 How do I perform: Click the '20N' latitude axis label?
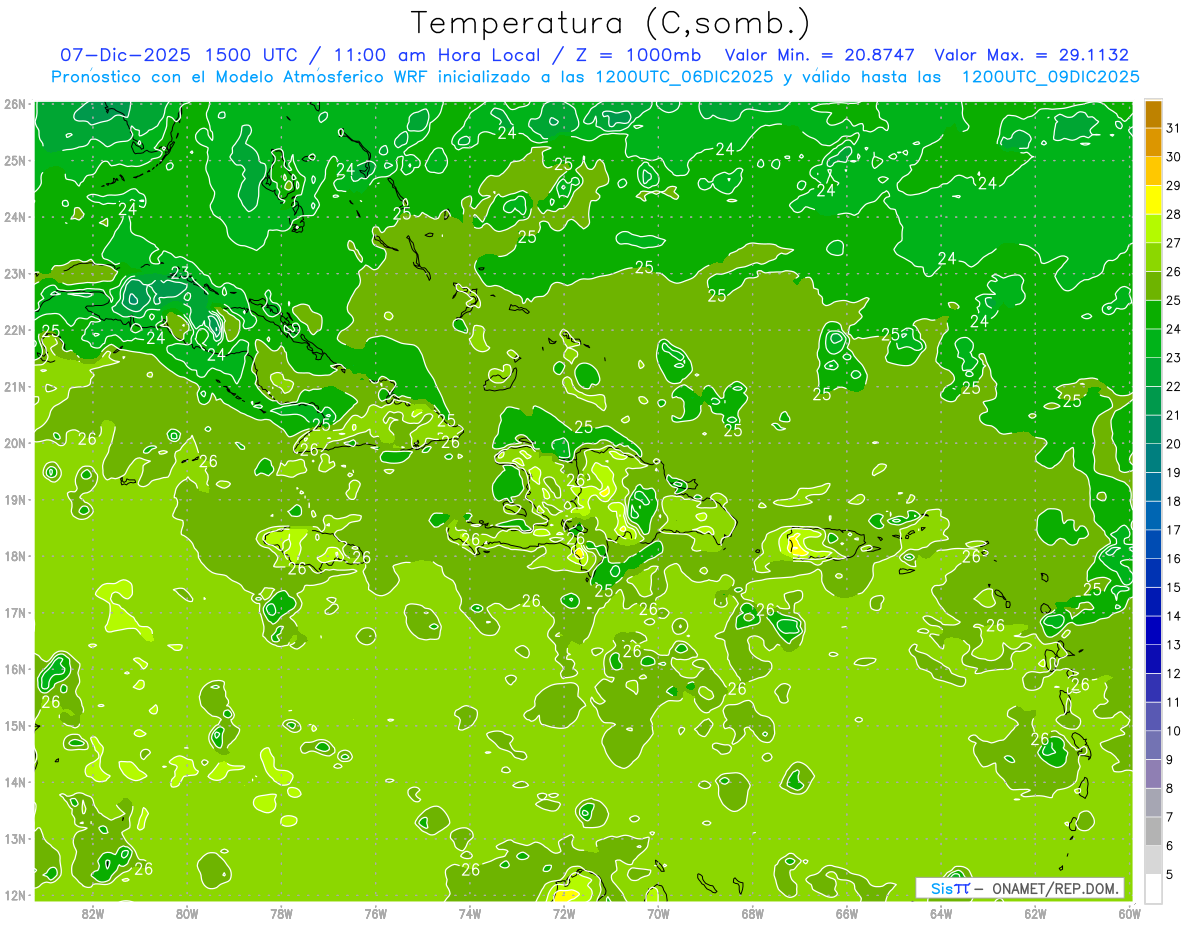tap(14, 443)
